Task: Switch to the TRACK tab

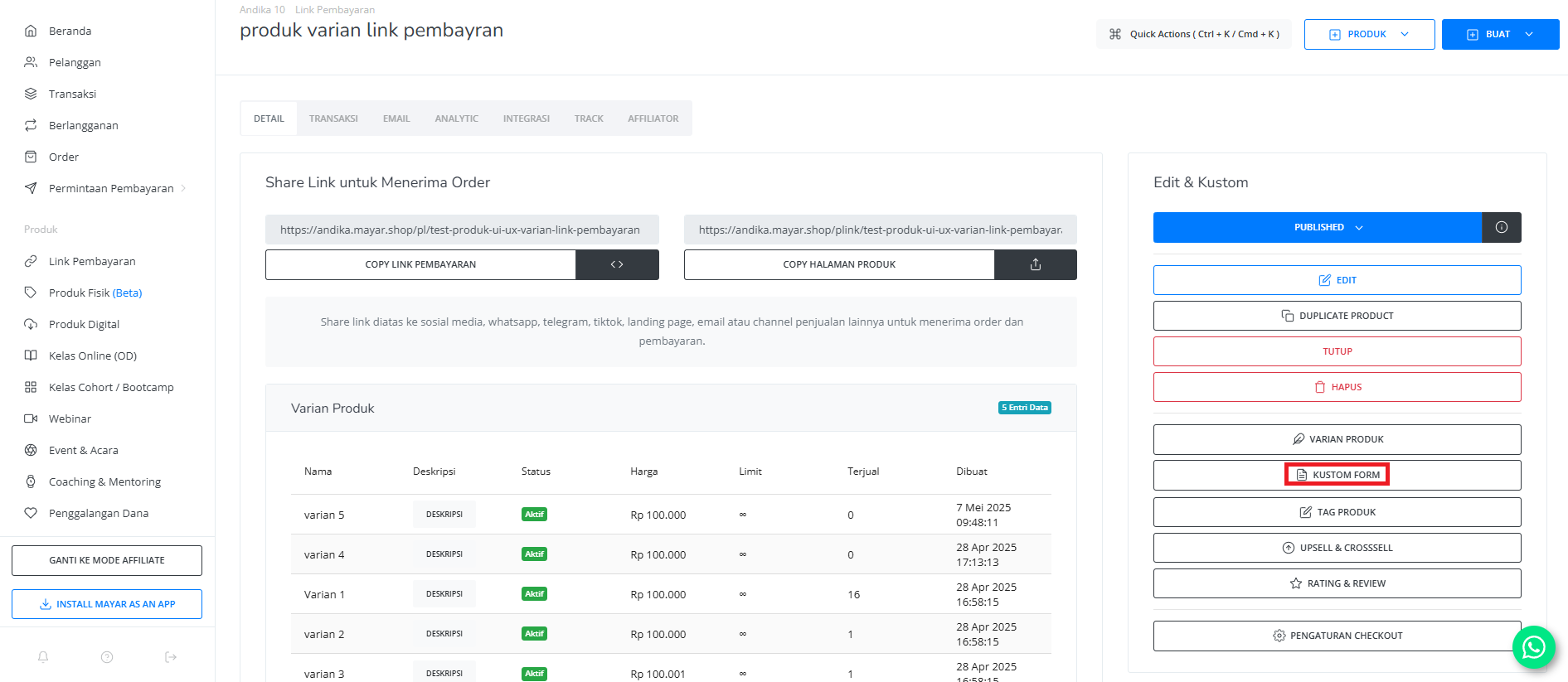Action: 589,119
